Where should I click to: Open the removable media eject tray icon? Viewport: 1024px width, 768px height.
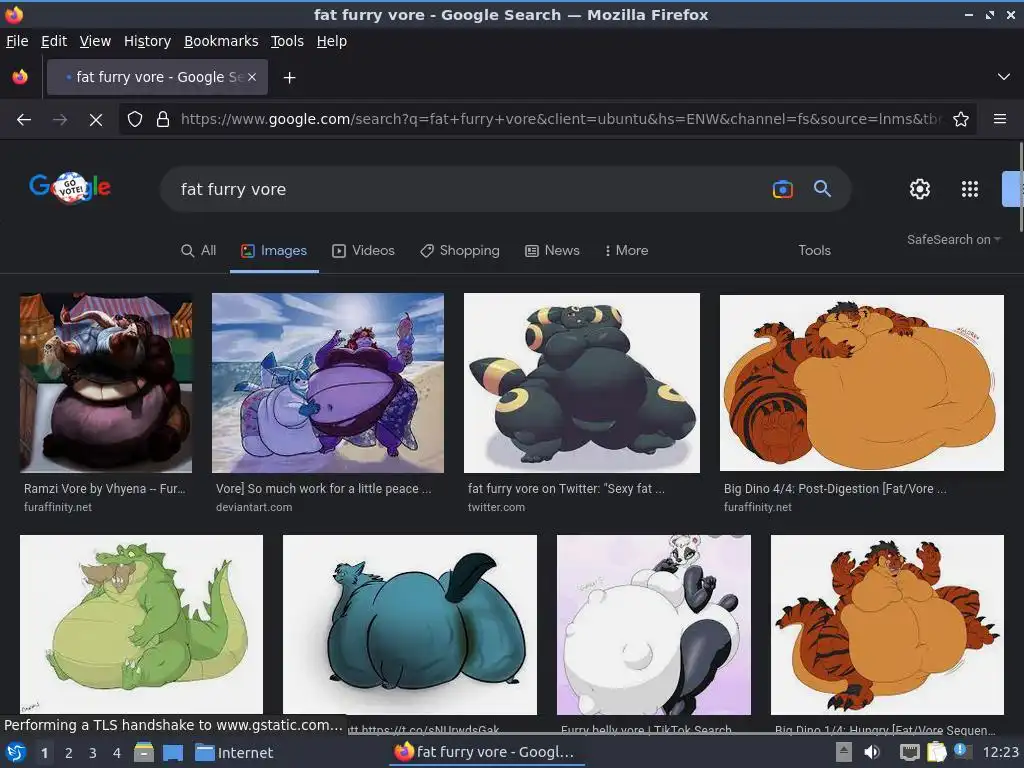click(x=844, y=753)
